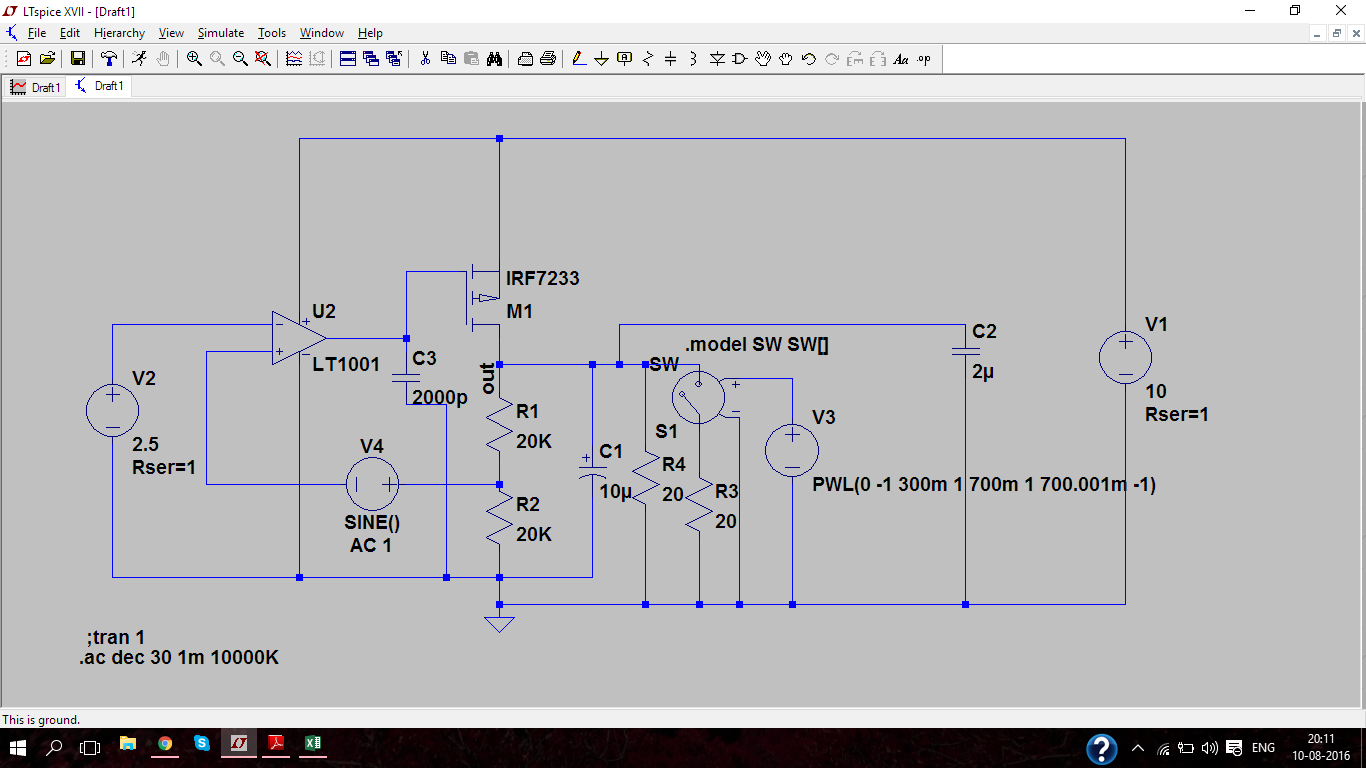1366x768 pixels.
Task: Click the PWL source value text
Action: click(985, 485)
